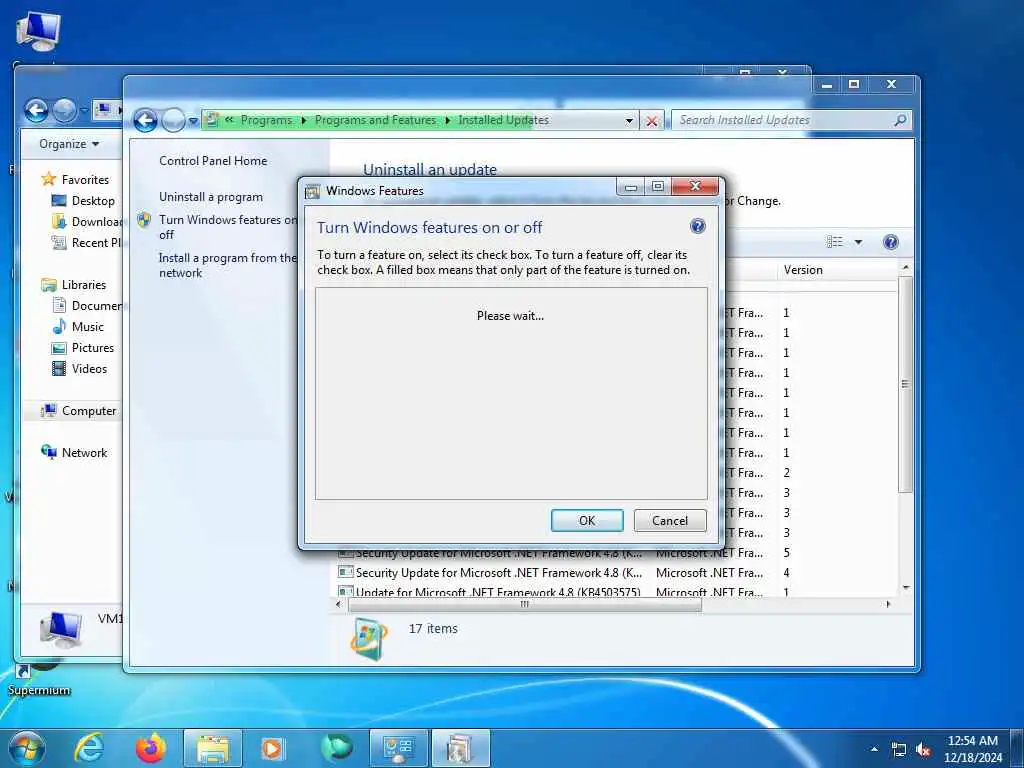Click the horizontal scrollbar thumb in updates list
The height and width of the screenshot is (768, 1024).
pyautogui.click(x=524, y=605)
